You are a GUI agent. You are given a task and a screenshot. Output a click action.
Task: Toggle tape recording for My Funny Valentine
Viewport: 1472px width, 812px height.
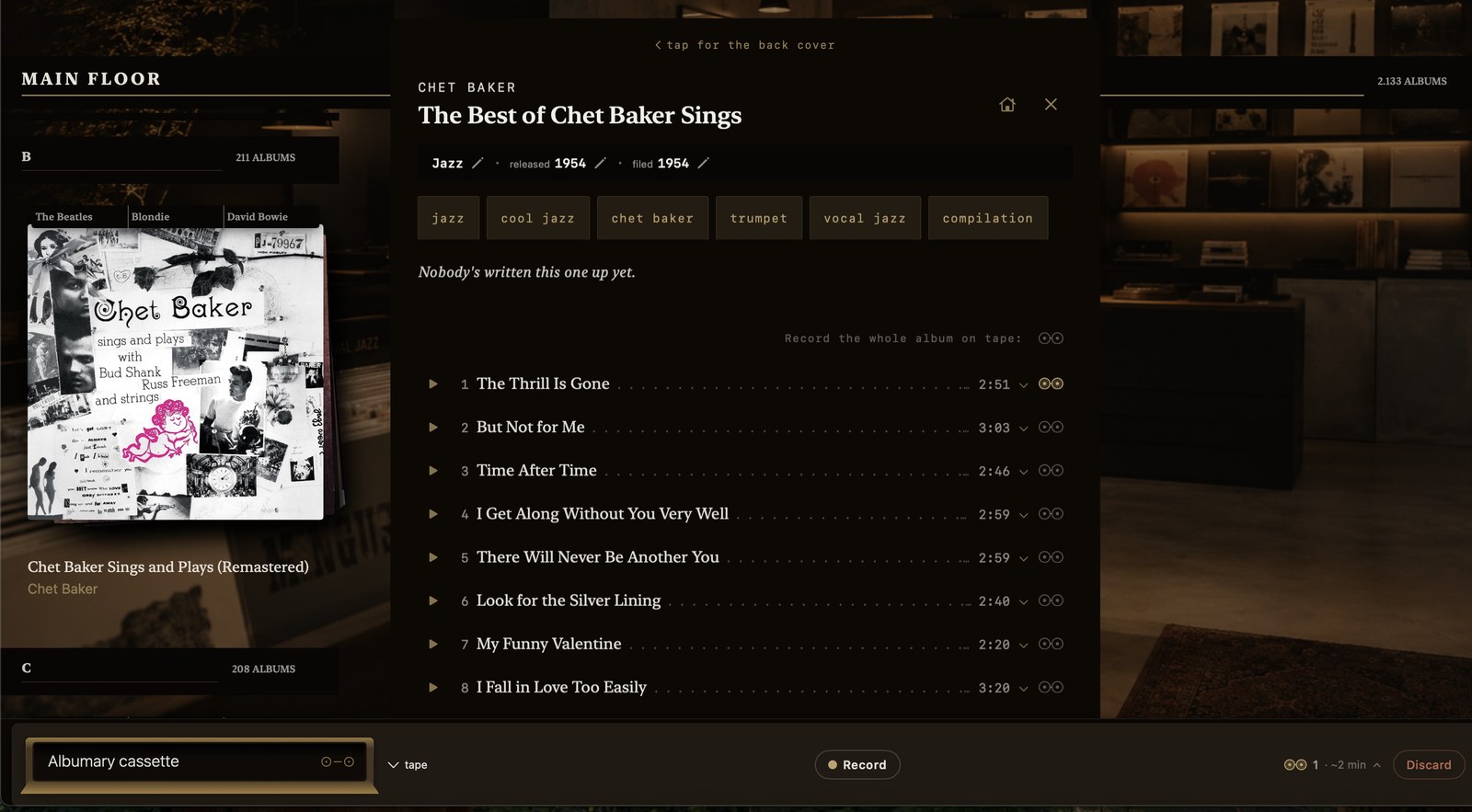1051,644
